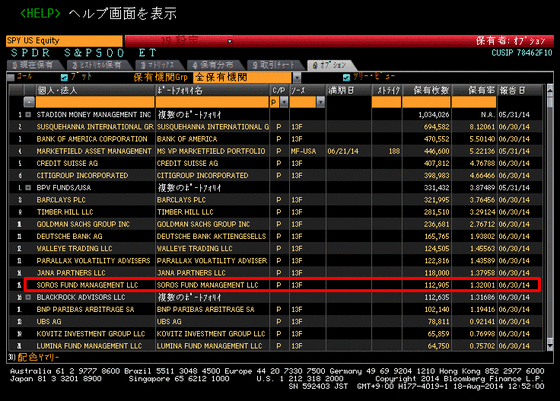Enable the コール checkbox
The width and height of the screenshot is (560, 401).
(11, 77)
